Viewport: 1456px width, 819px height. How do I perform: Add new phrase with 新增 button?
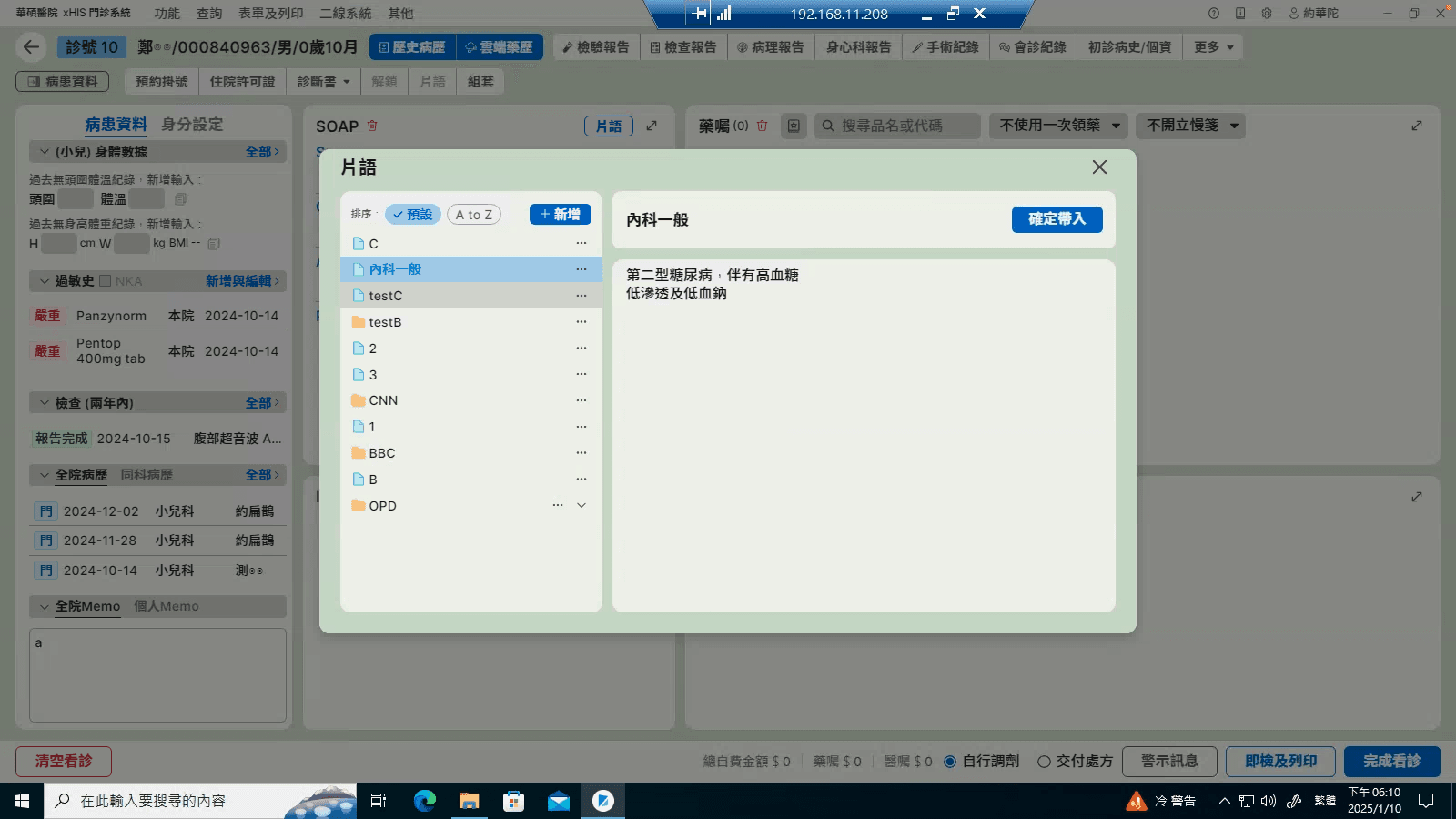(x=561, y=214)
